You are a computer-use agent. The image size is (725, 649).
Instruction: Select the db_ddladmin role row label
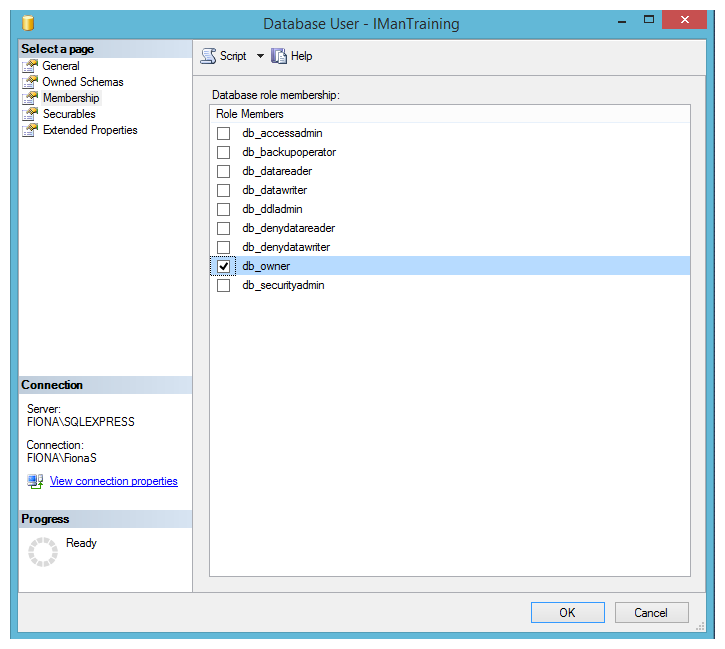(x=272, y=209)
